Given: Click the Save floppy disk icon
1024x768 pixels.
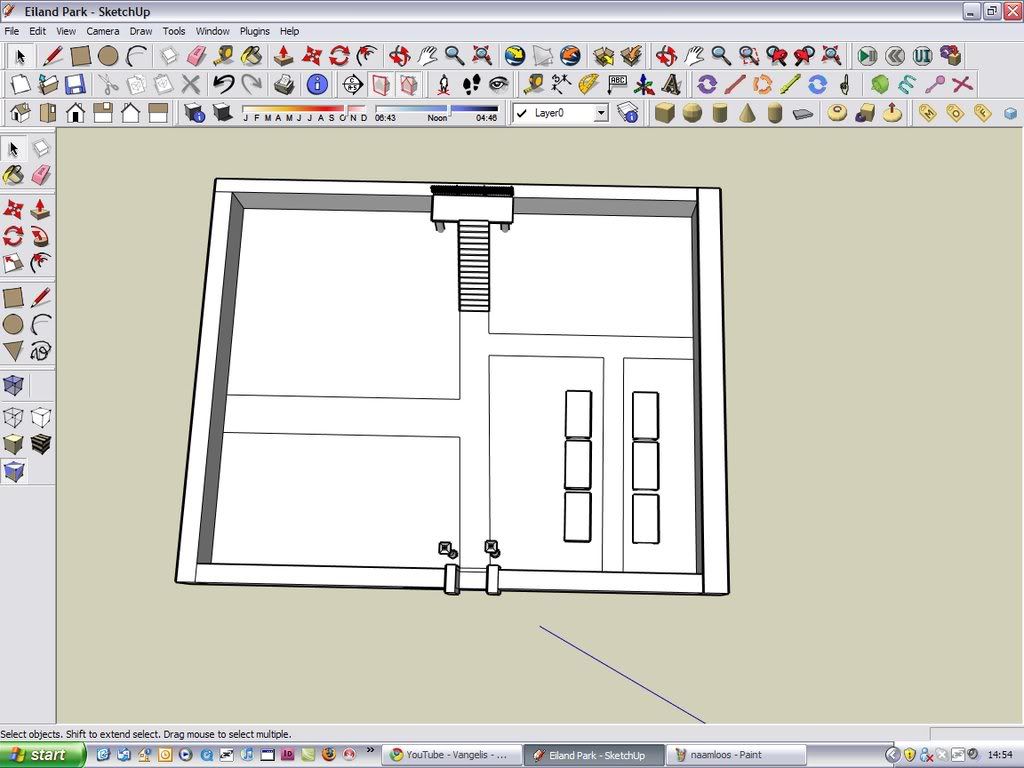Looking at the screenshot, I should point(75,84).
